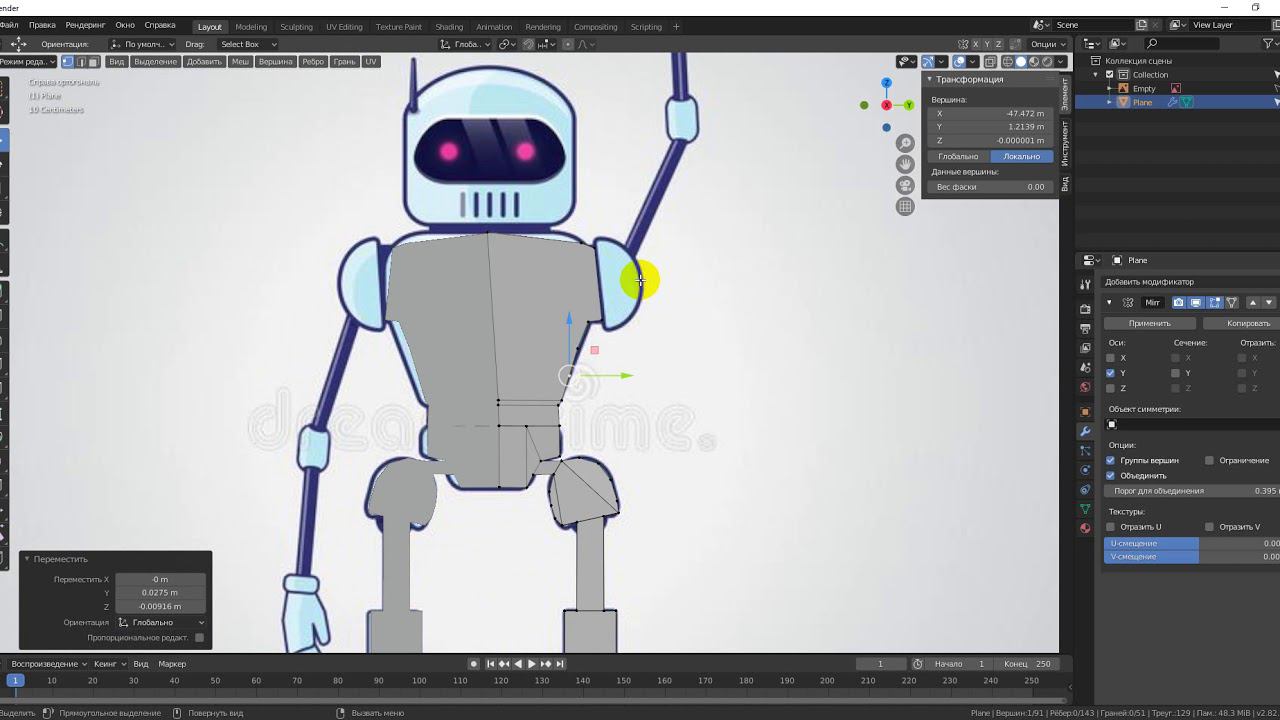1280x720 pixels.
Task: Open the Select Box drag dropdown
Action: click(x=247, y=44)
